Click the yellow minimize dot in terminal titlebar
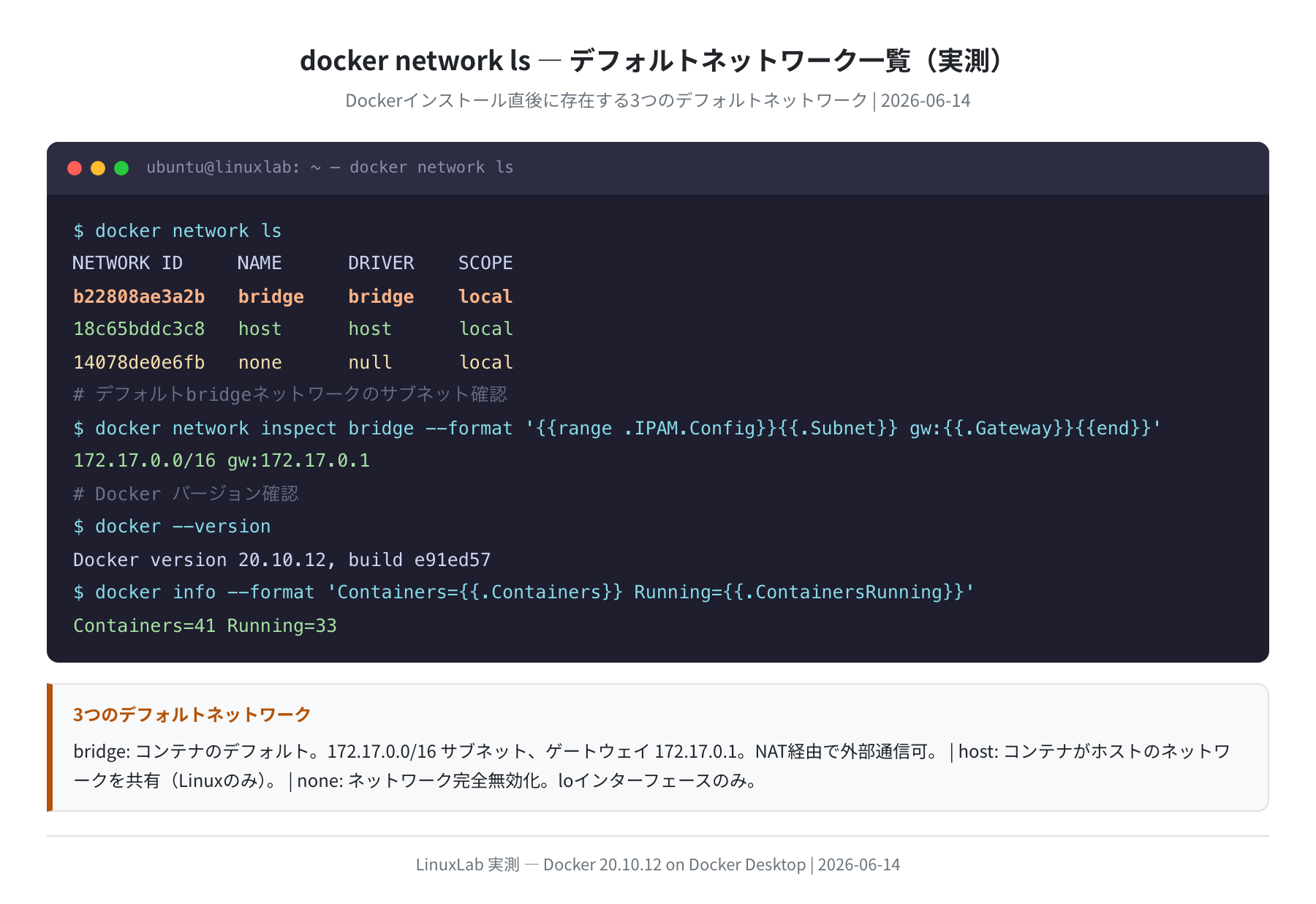Screen dimensions: 1316x904 [98, 168]
